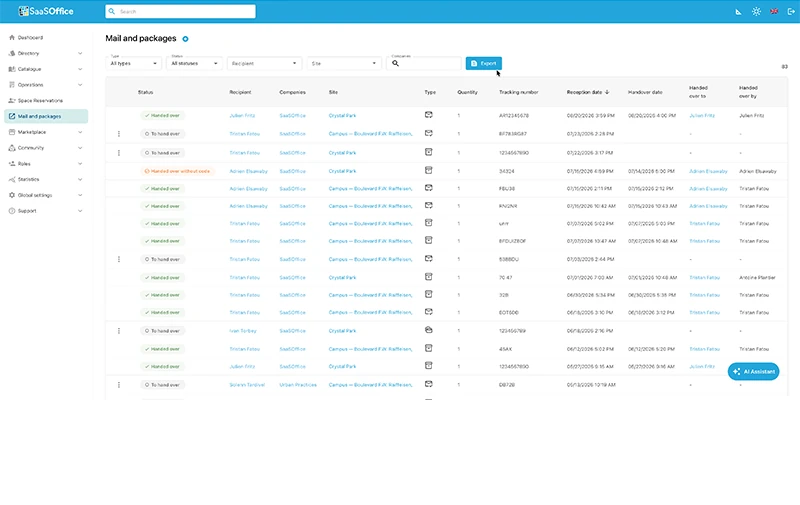Open three-dot menu for Solenn Tardivel row

119,385
